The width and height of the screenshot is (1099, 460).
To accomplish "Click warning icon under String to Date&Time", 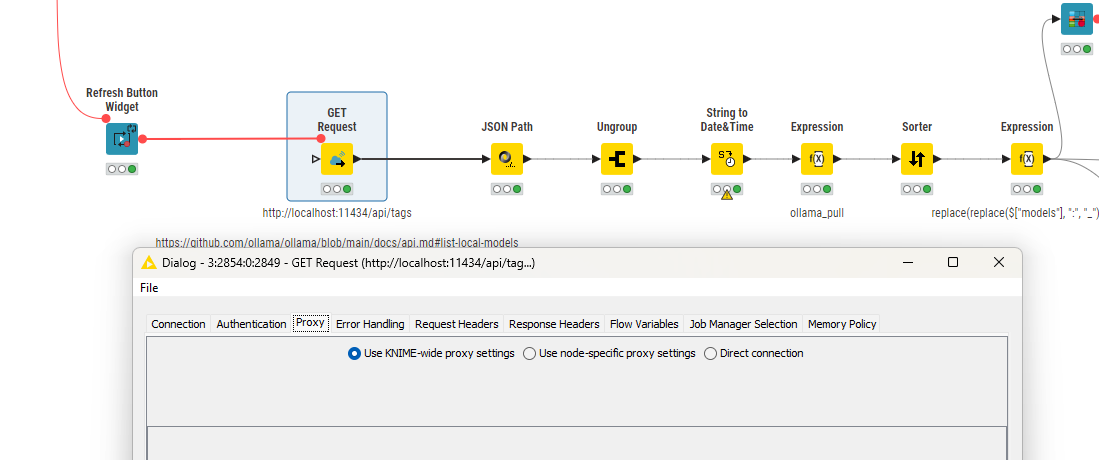I will (x=727, y=195).
